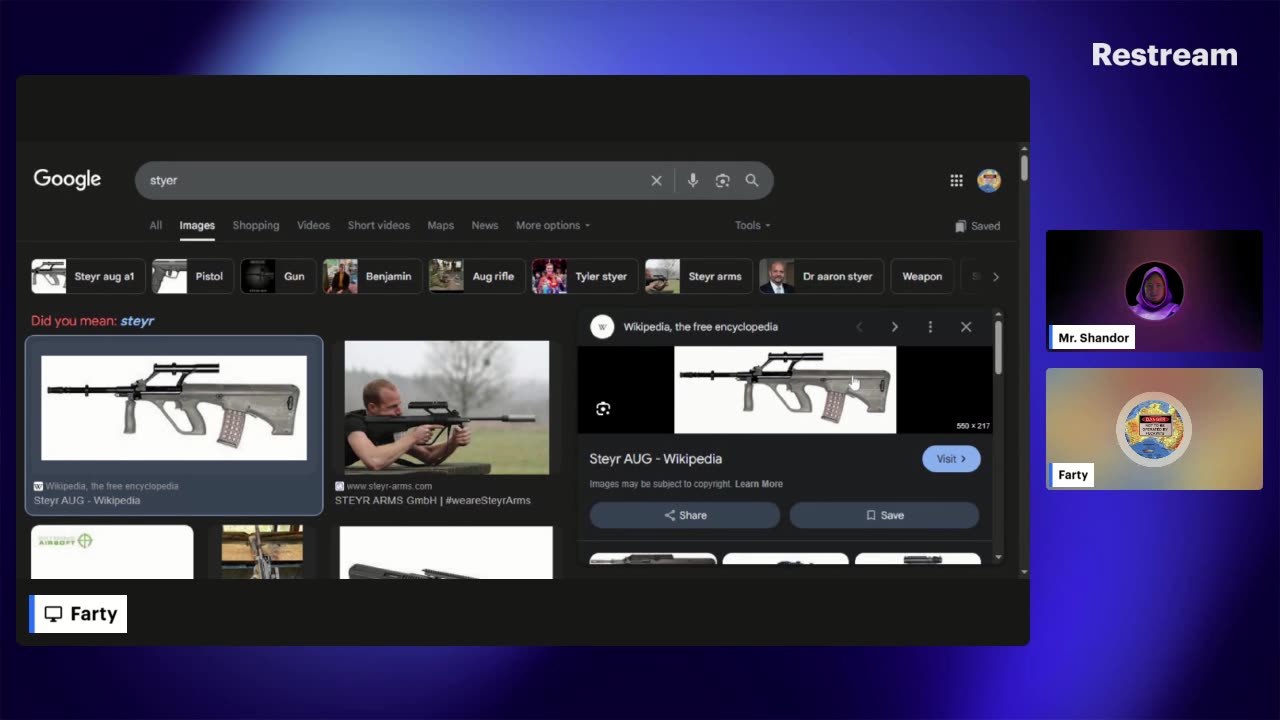Click Wikipedia source icon in preview header

tap(602, 327)
